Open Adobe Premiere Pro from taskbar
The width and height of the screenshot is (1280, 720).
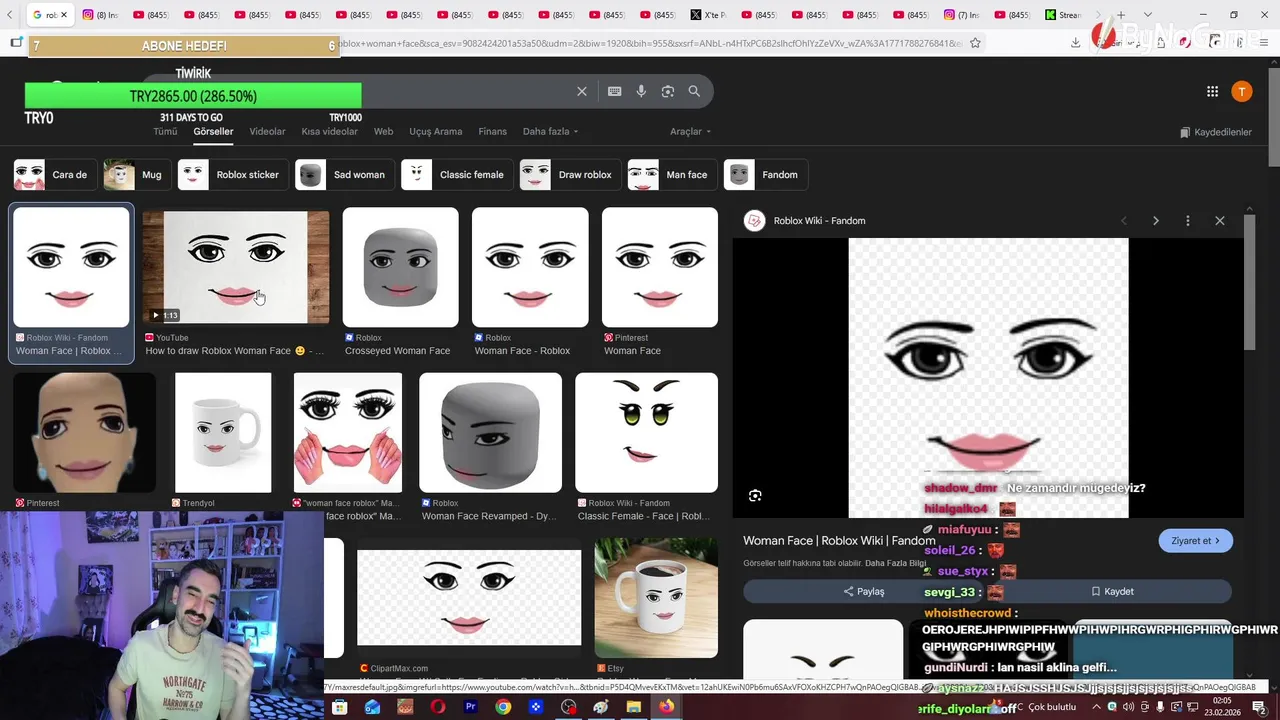pyautogui.click(x=470, y=707)
